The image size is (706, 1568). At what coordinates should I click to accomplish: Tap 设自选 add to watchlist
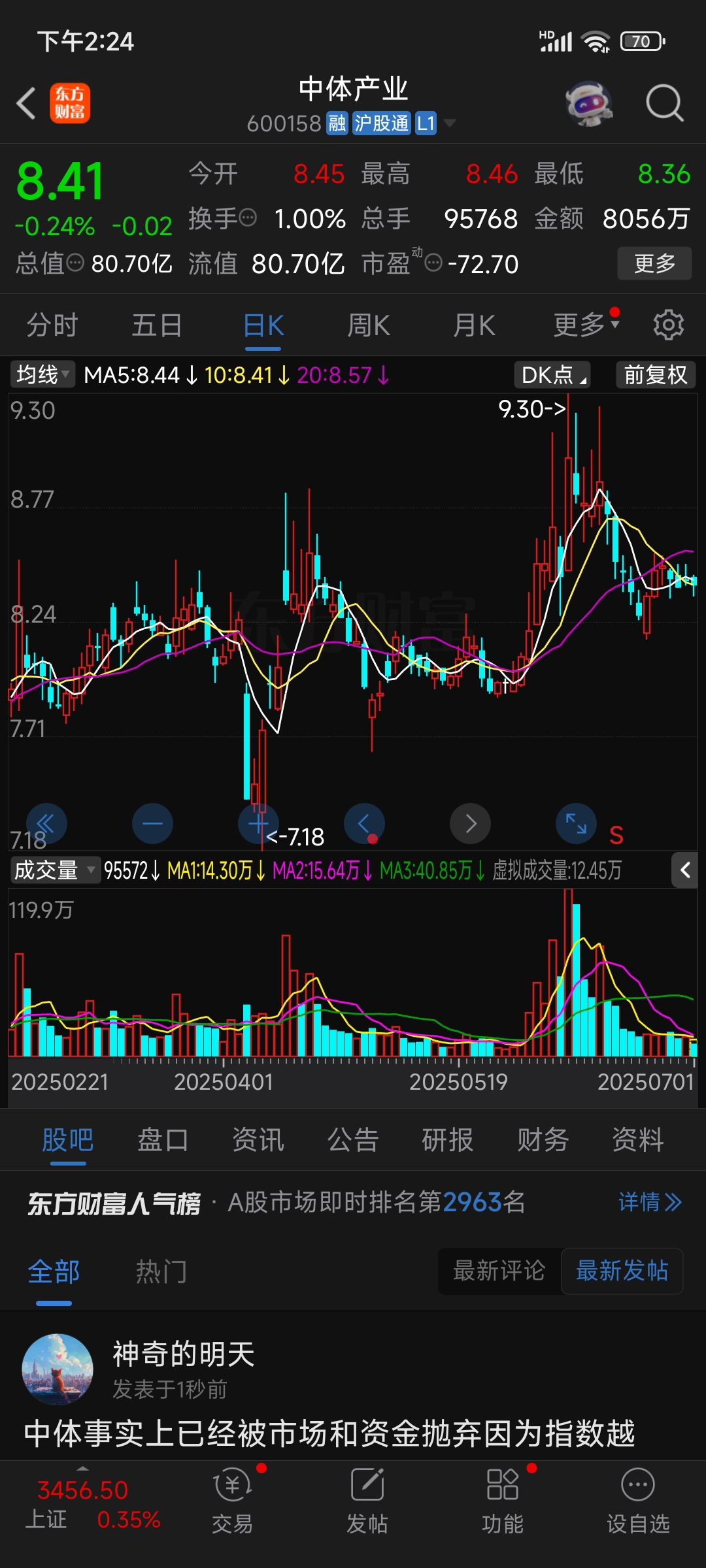[x=638, y=1503]
